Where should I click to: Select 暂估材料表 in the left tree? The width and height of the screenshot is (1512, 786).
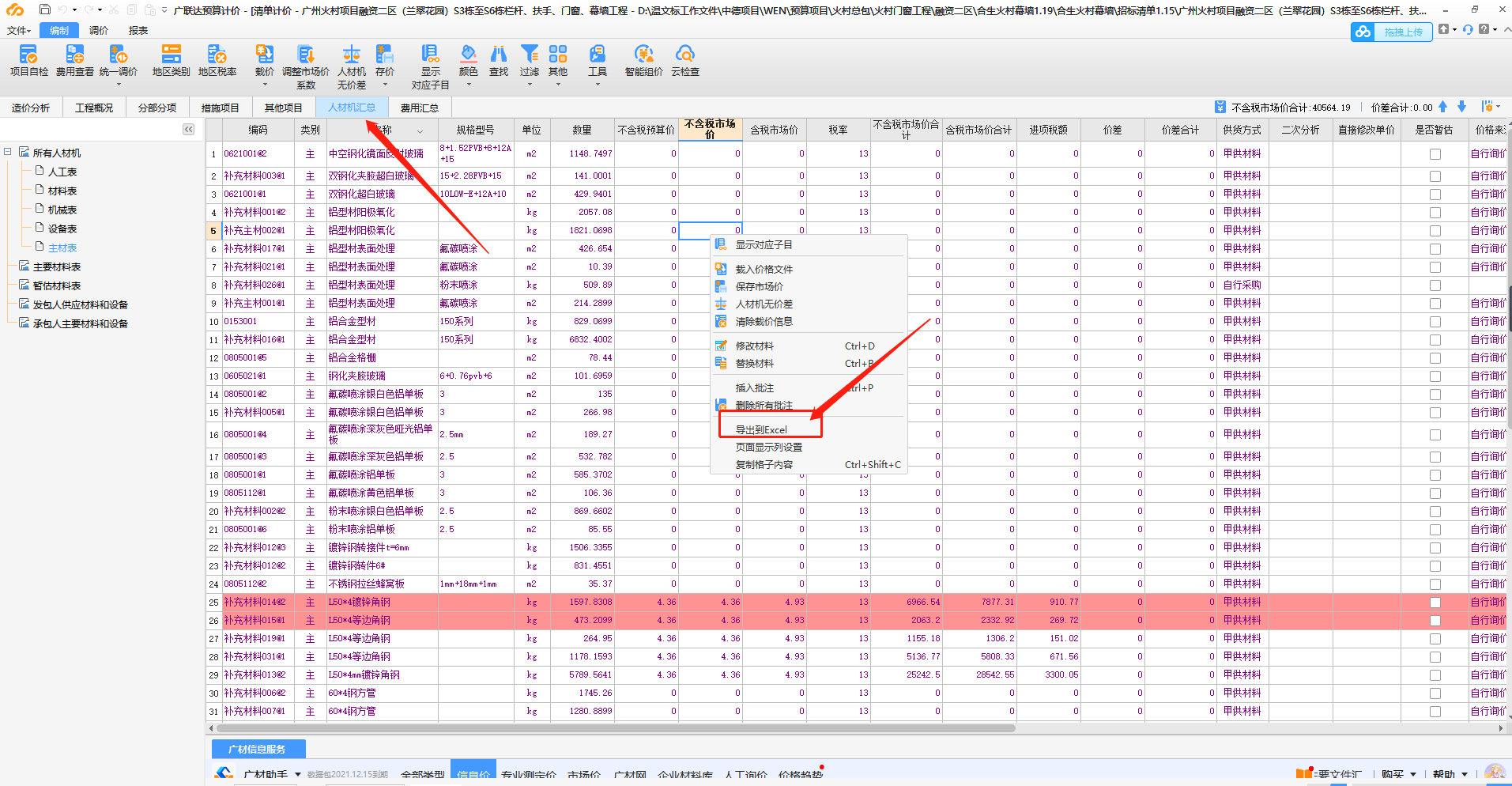tap(57, 285)
